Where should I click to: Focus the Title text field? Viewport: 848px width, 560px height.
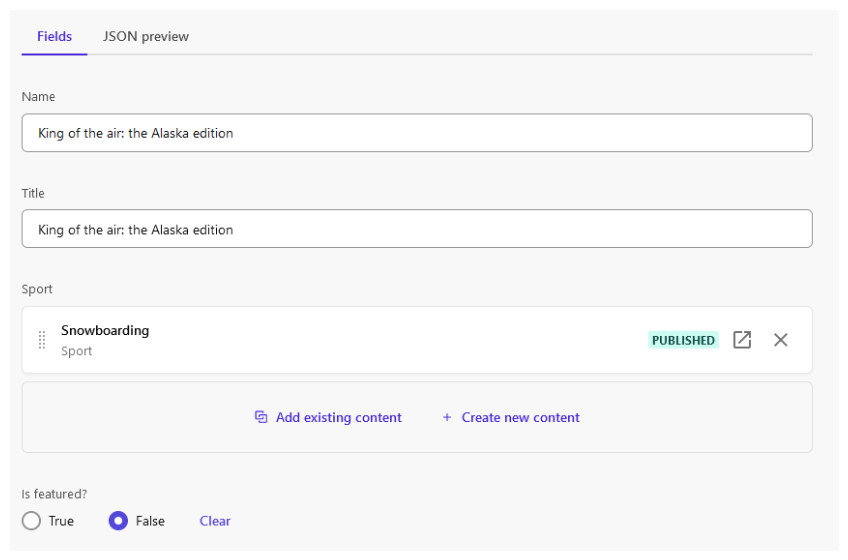tap(417, 229)
